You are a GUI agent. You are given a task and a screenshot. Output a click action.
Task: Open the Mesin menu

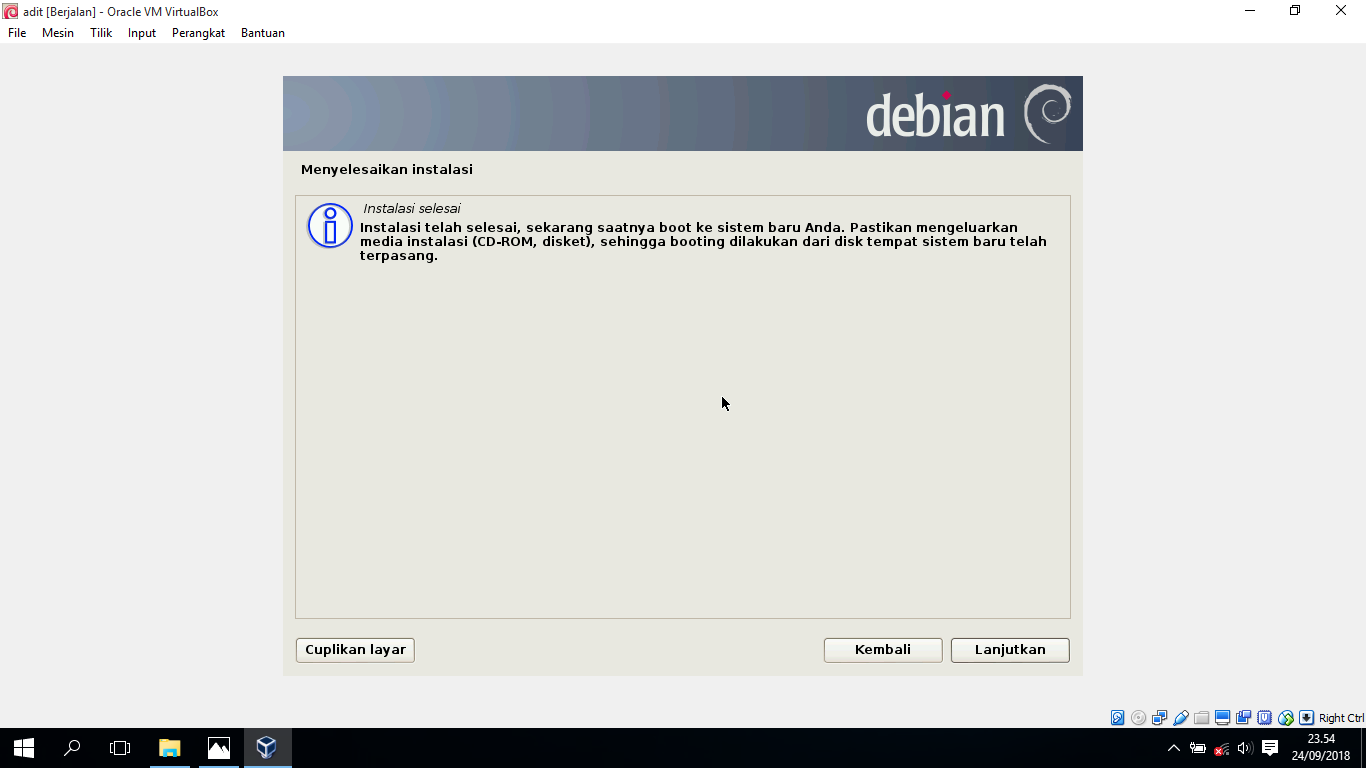(x=58, y=32)
